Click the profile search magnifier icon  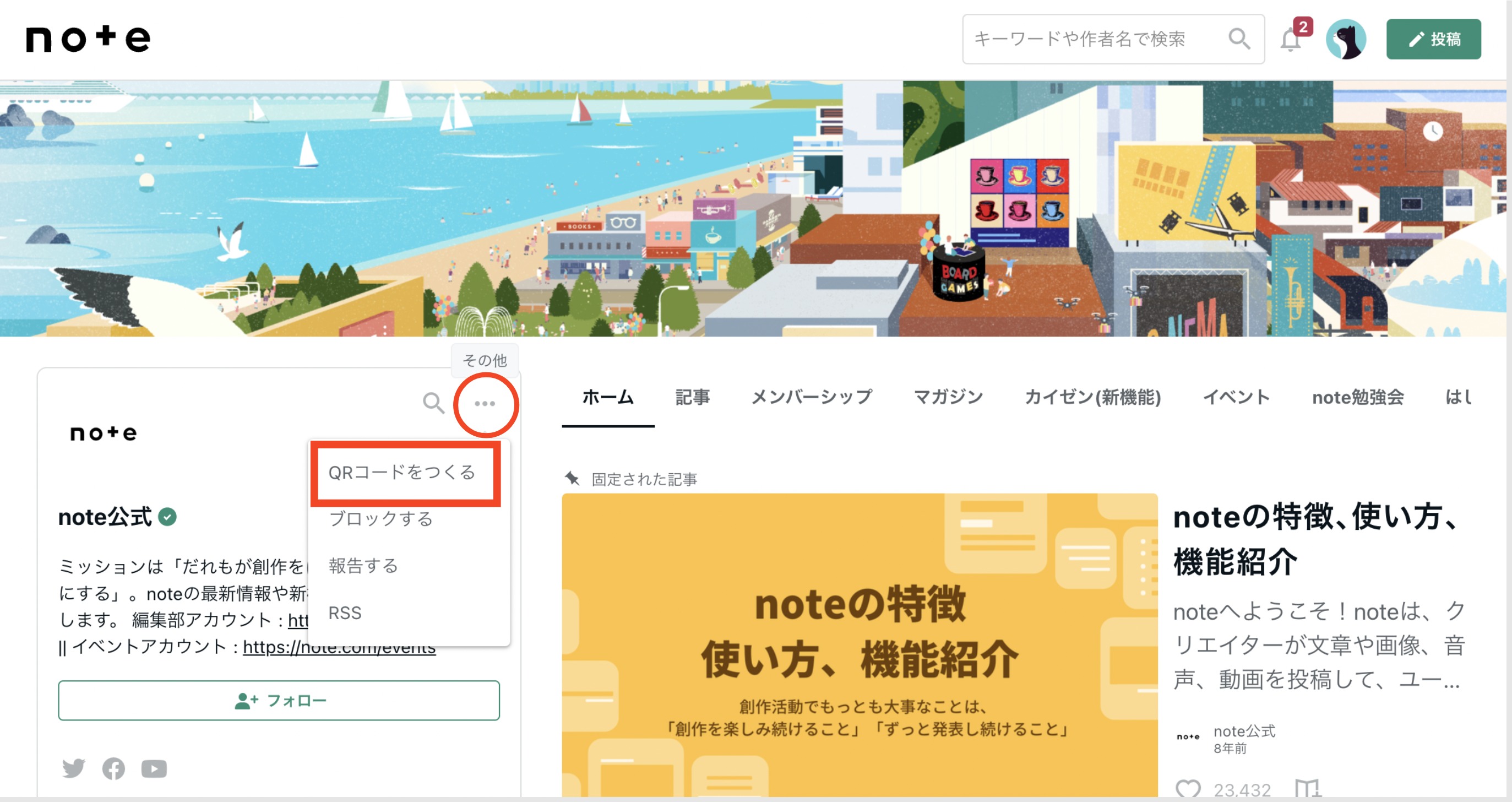click(x=434, y=403)
